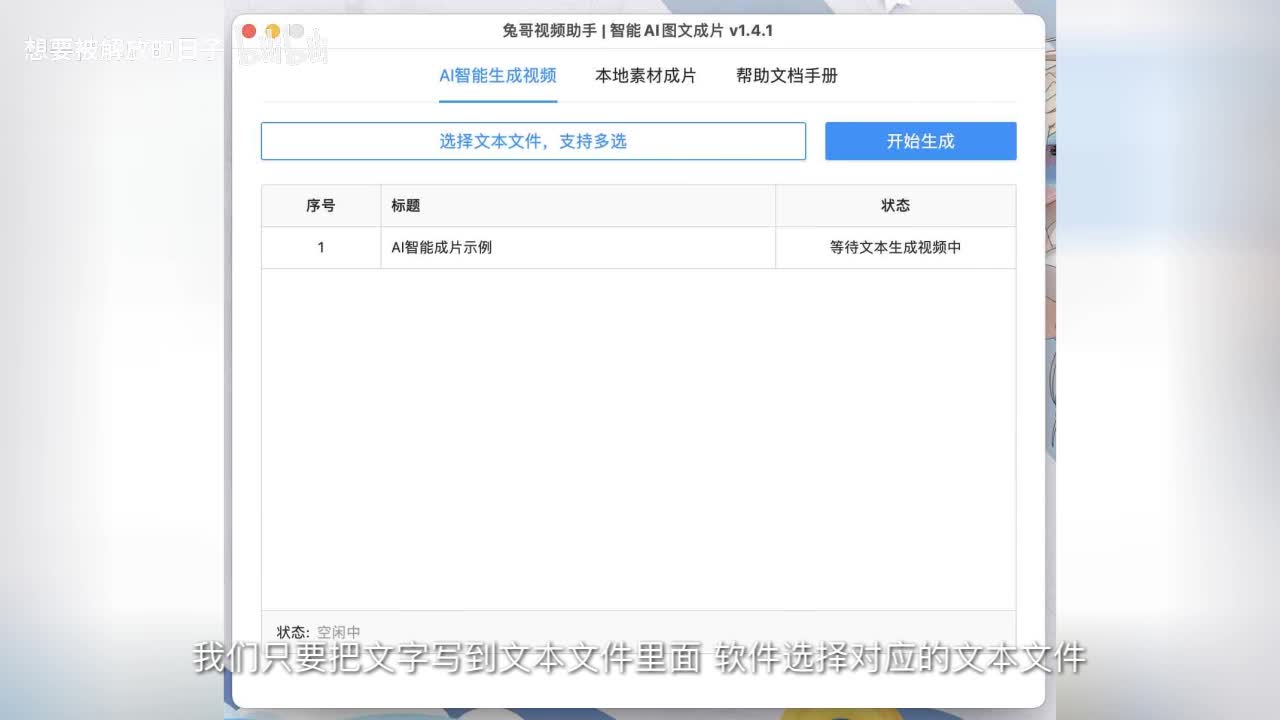Click the 序号 column header

point(320,206)
